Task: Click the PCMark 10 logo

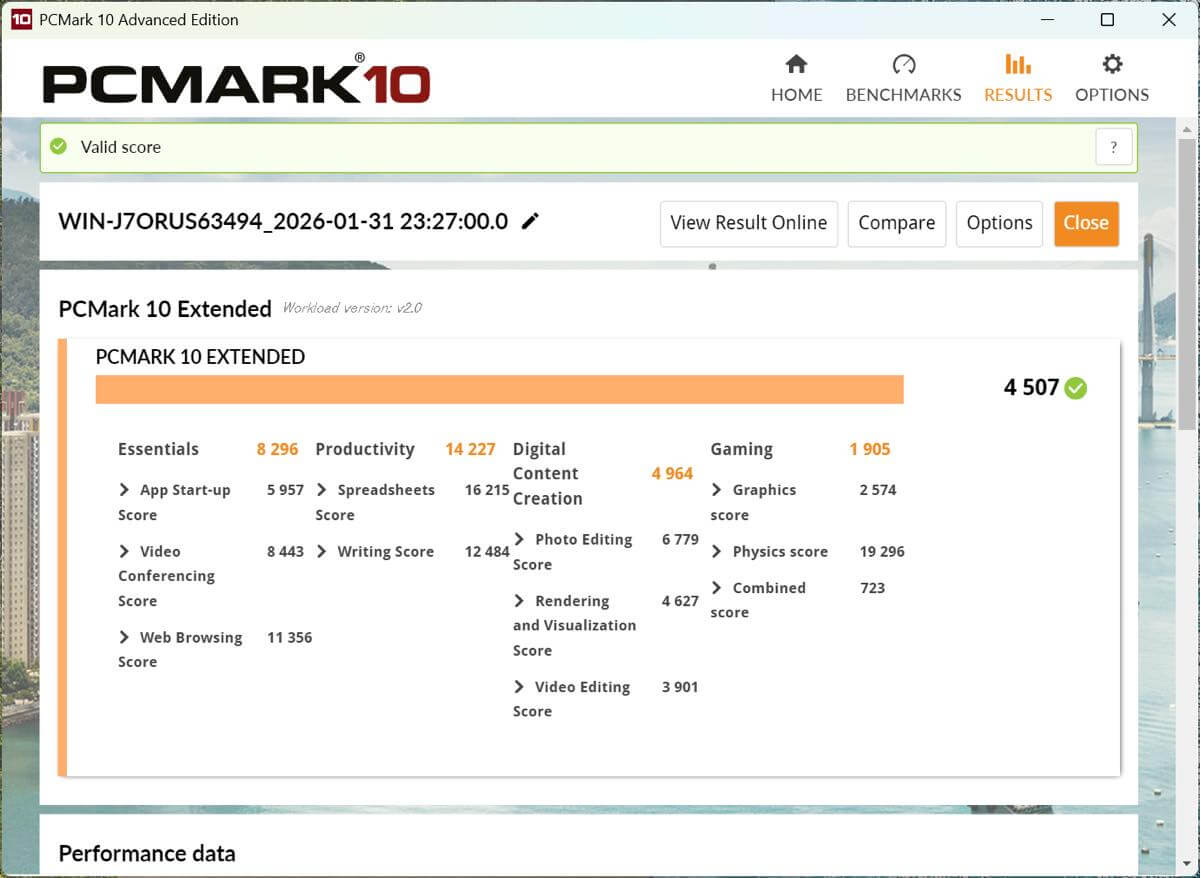Action: (x=236, y=81)
